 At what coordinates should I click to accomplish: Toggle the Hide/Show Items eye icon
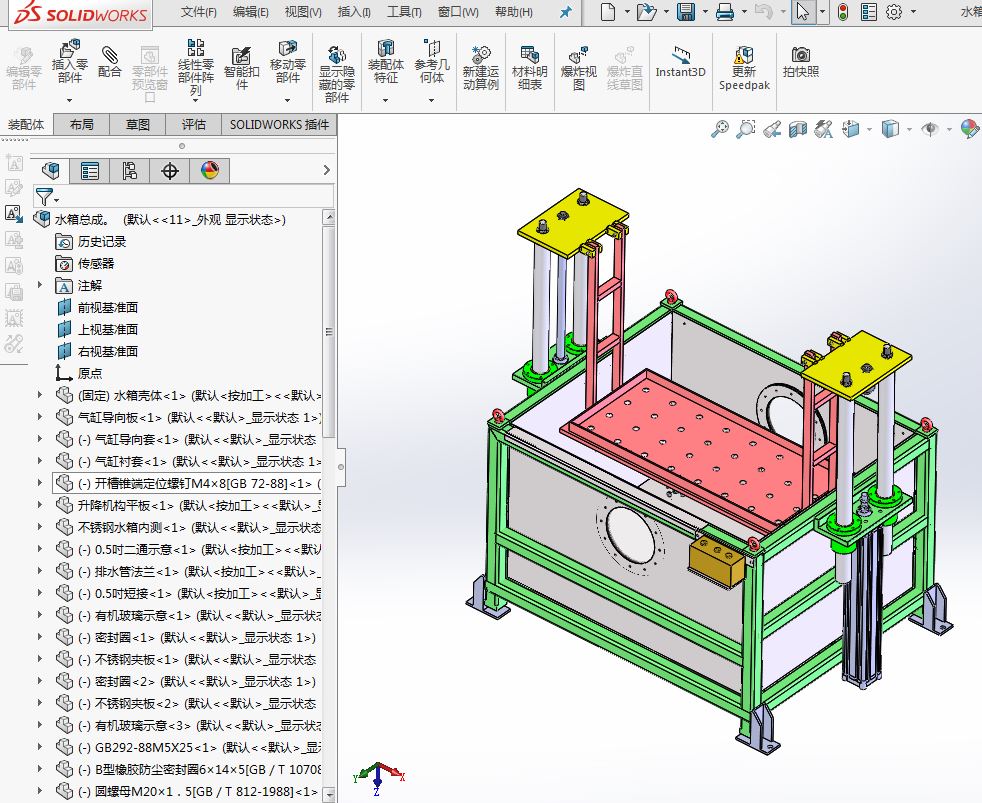(x=930, y=129)
